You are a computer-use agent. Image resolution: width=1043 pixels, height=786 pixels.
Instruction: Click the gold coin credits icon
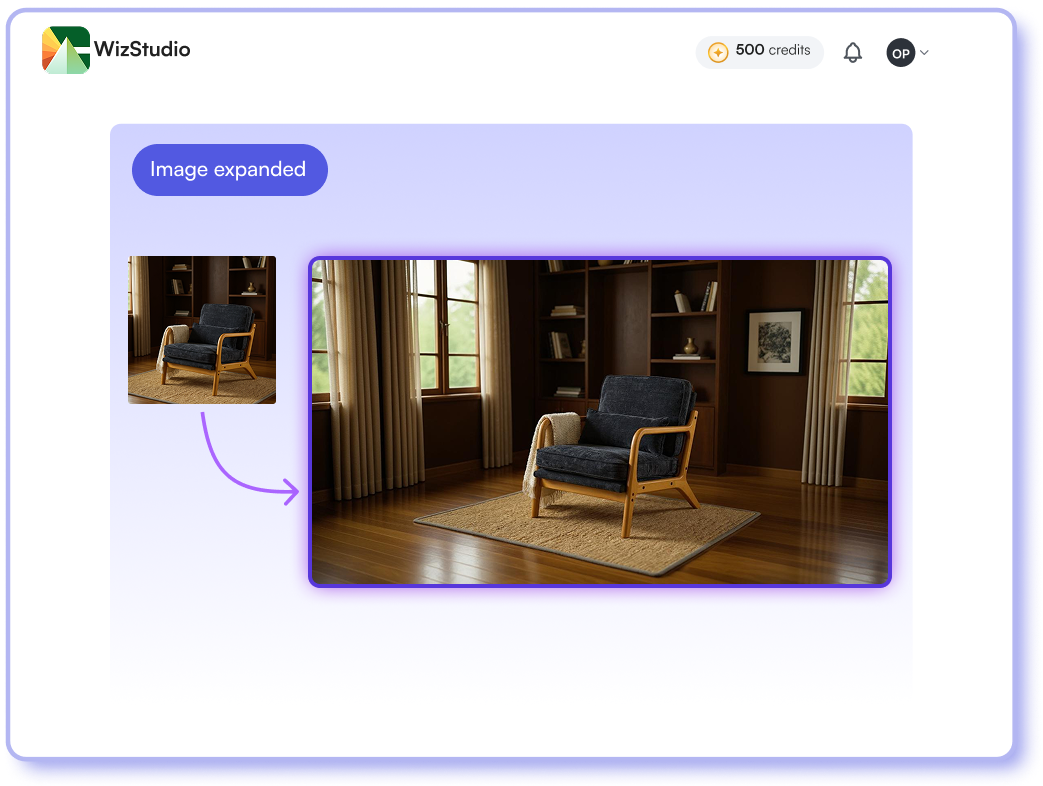coord(717,52)
